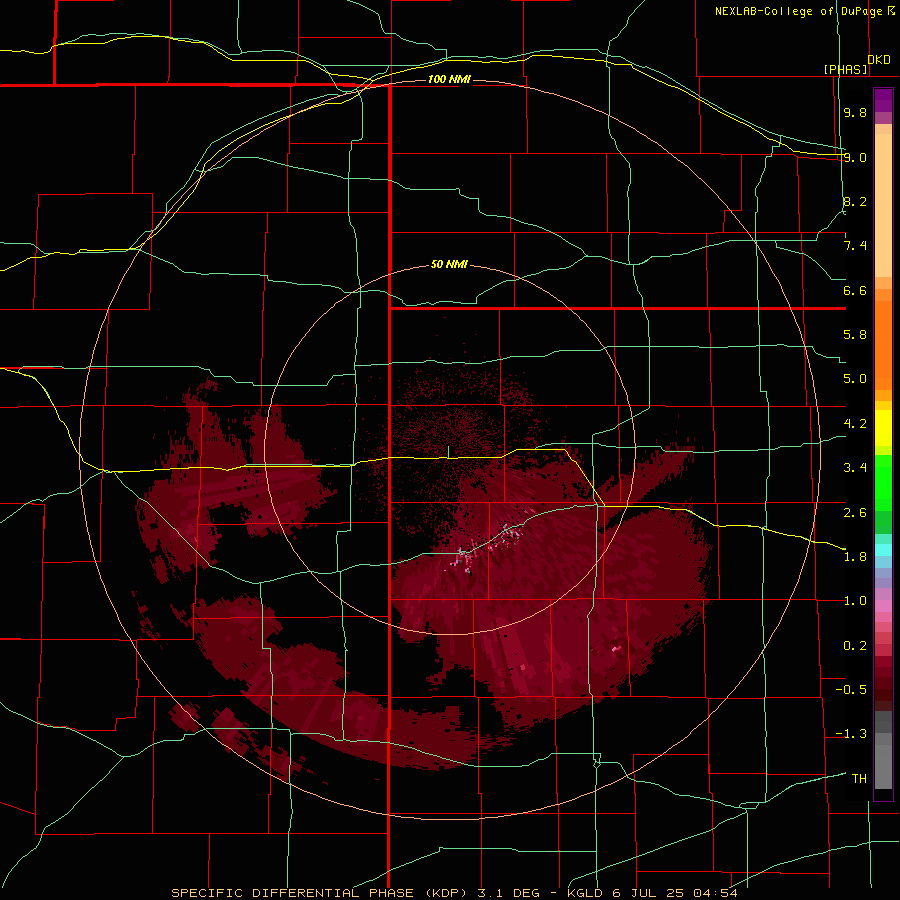900x900 pixels.
Task: Click the 8.2 value on the color scale
Action: pyautogui.click(x=855, y=201)
